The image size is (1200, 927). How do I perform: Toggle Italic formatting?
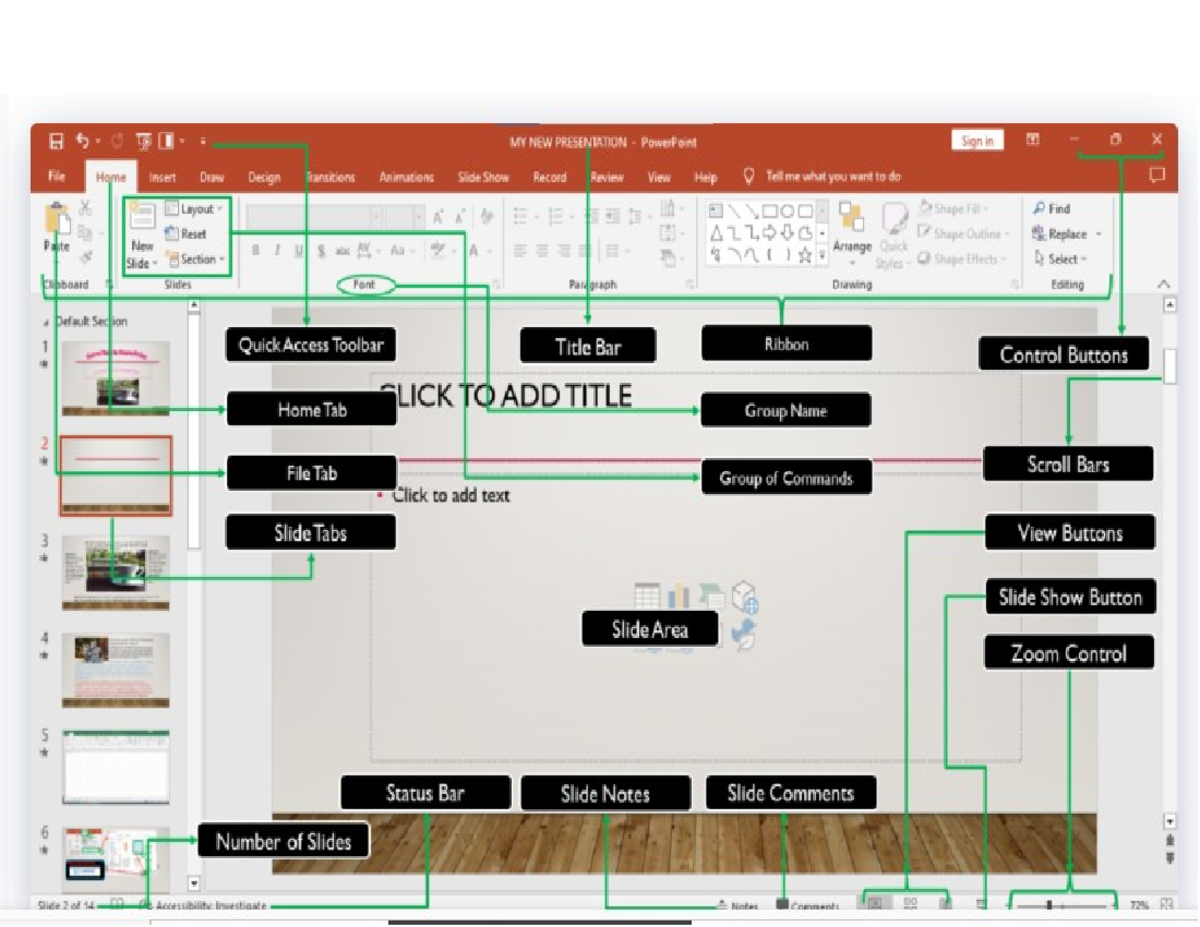[x=275, y=251]
